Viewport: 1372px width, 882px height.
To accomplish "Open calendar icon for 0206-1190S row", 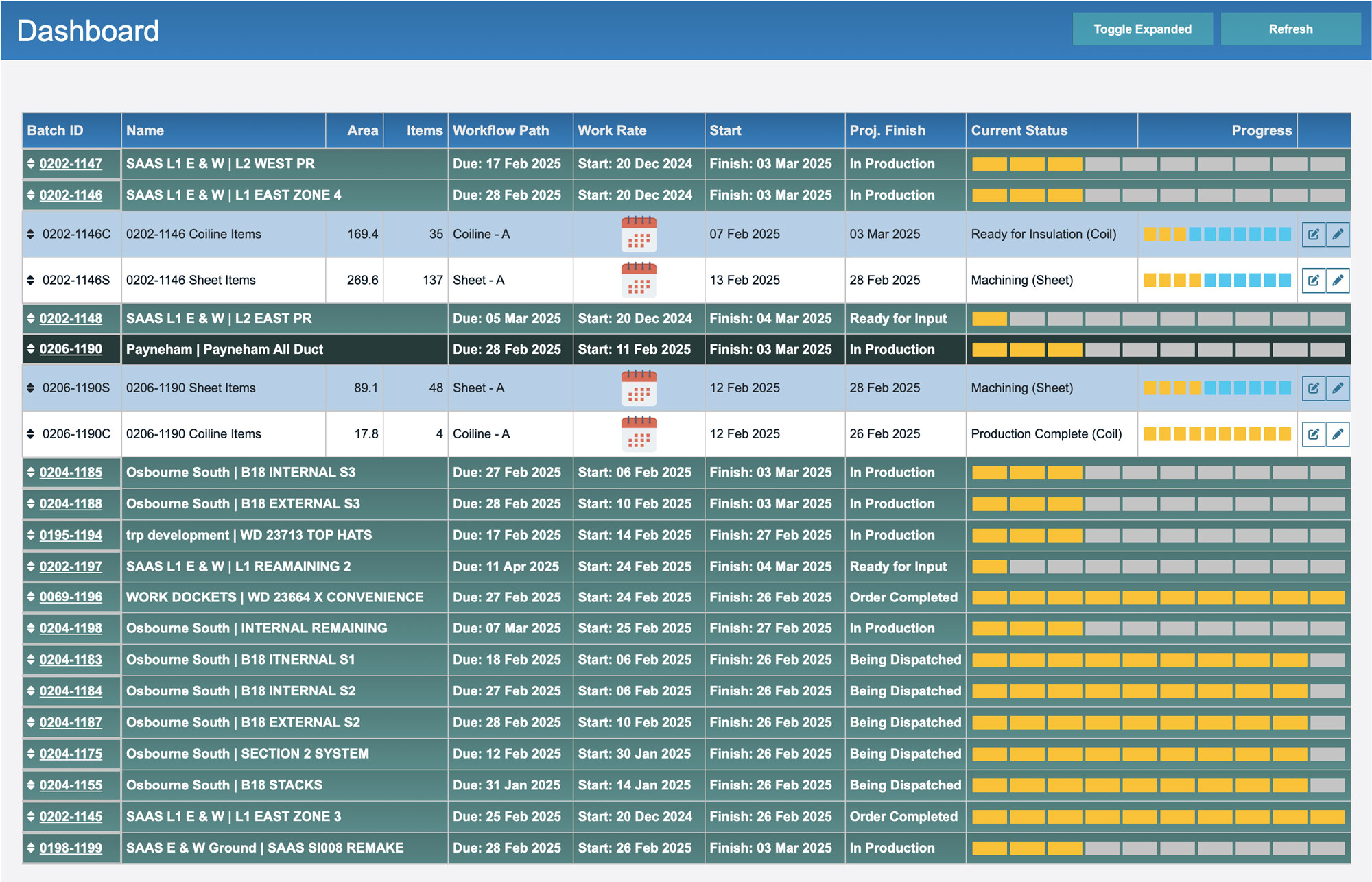I will click(x=638, y=388).
